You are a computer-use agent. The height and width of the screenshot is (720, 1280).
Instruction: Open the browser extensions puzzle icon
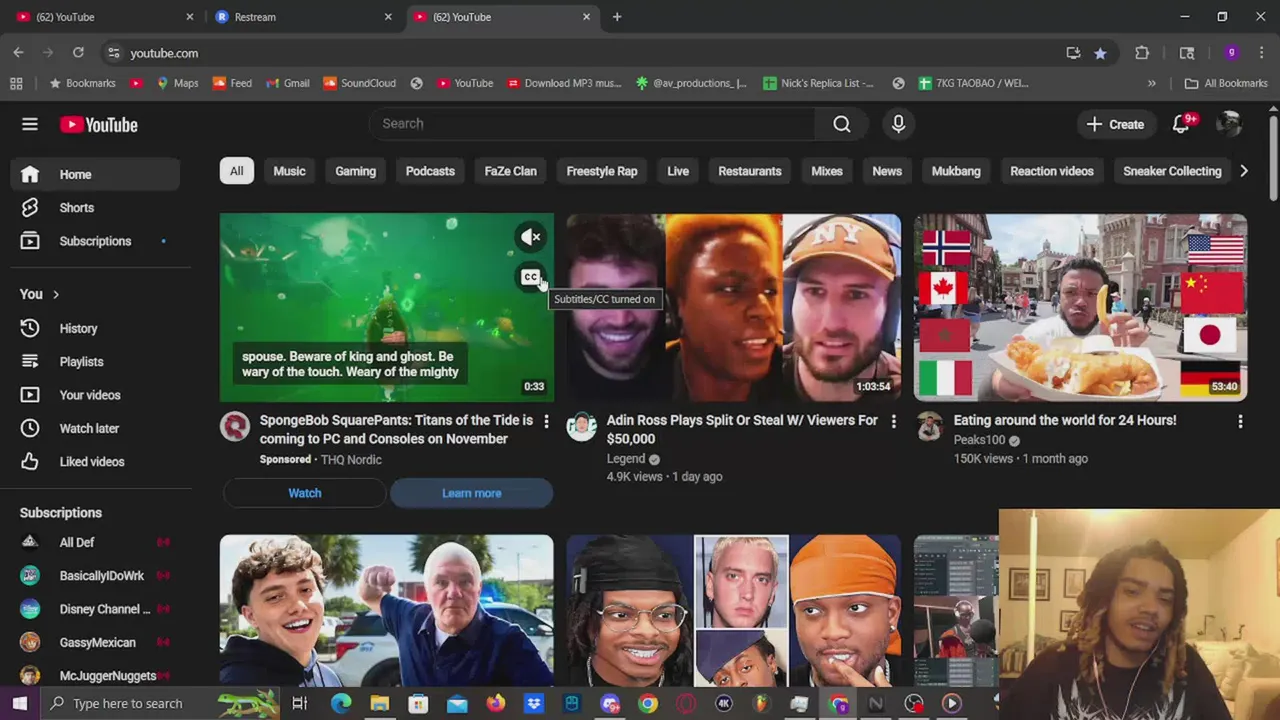[1142, 53]
